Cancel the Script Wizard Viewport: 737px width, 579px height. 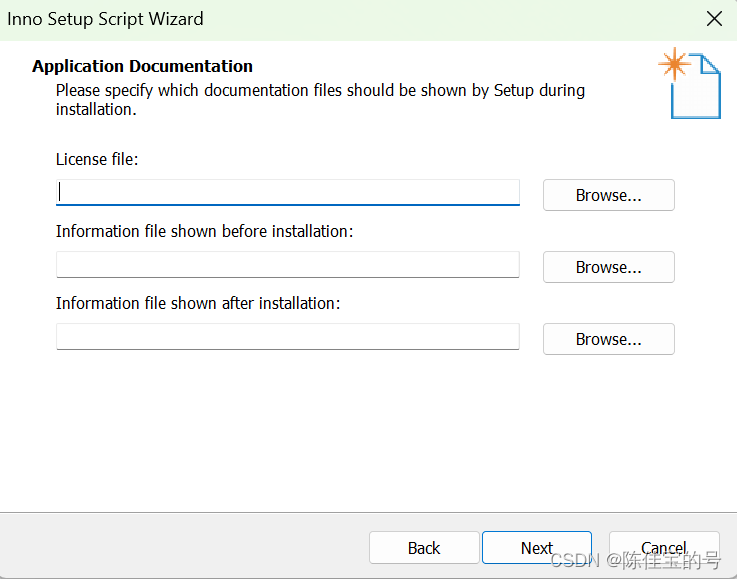click(x=664, y=548)
